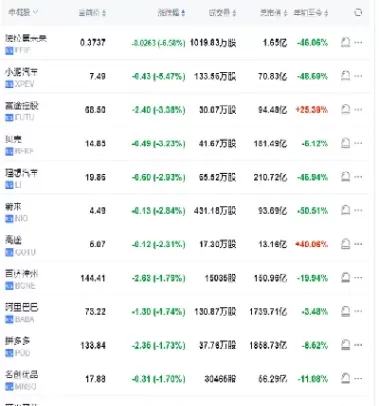Select the 1739.71亿 market cap cell

pyautogui.click(x=268, y=312)
